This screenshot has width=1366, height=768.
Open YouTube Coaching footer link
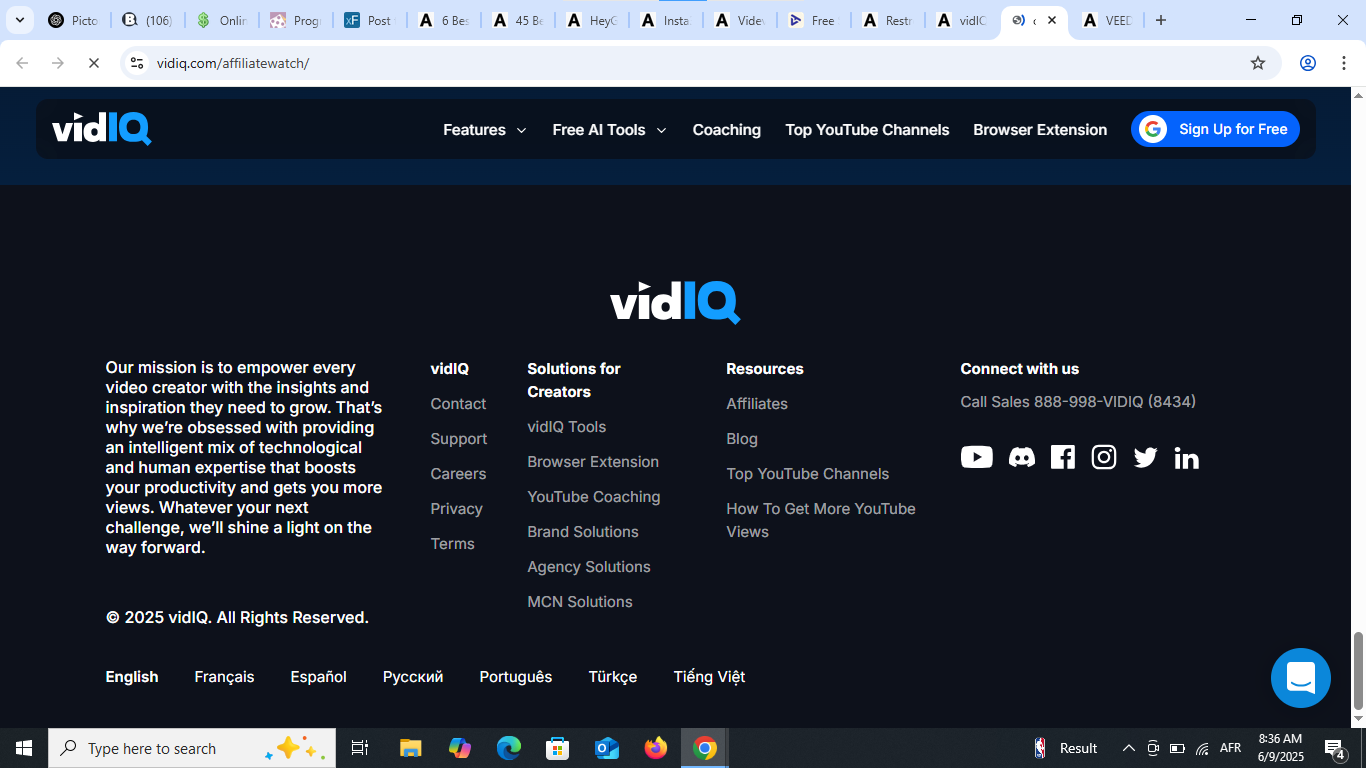pos(594,497)
